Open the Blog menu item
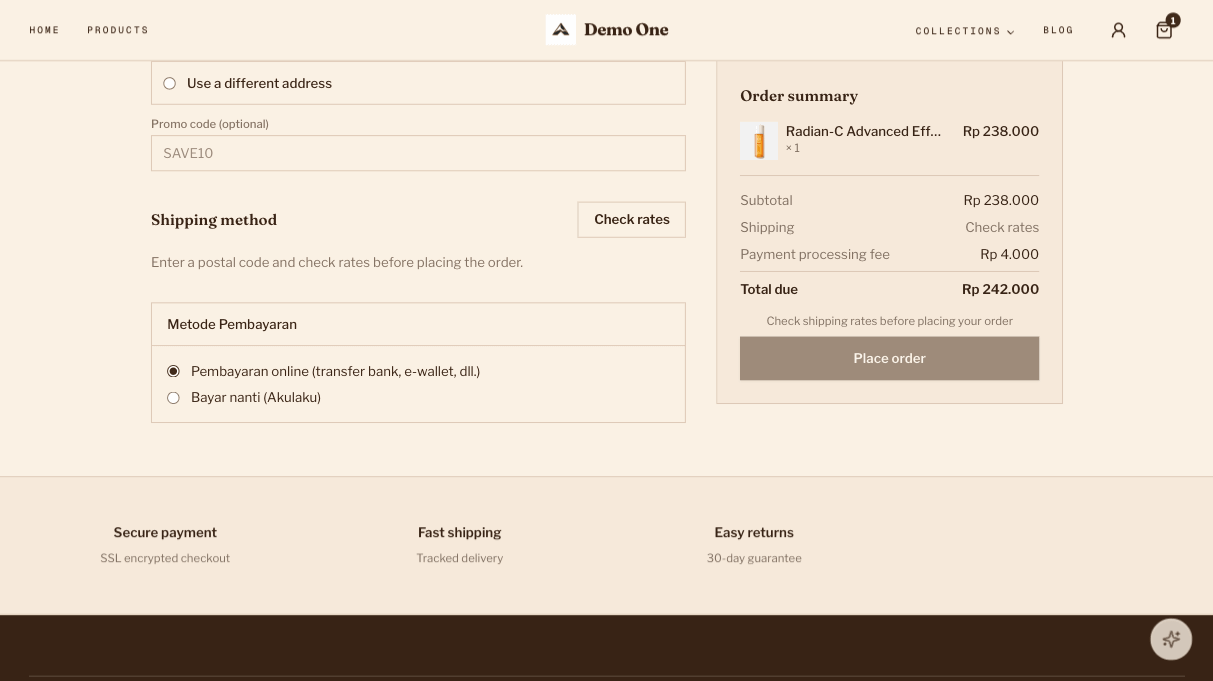Screen dimensions: 1213x681 1058,30
